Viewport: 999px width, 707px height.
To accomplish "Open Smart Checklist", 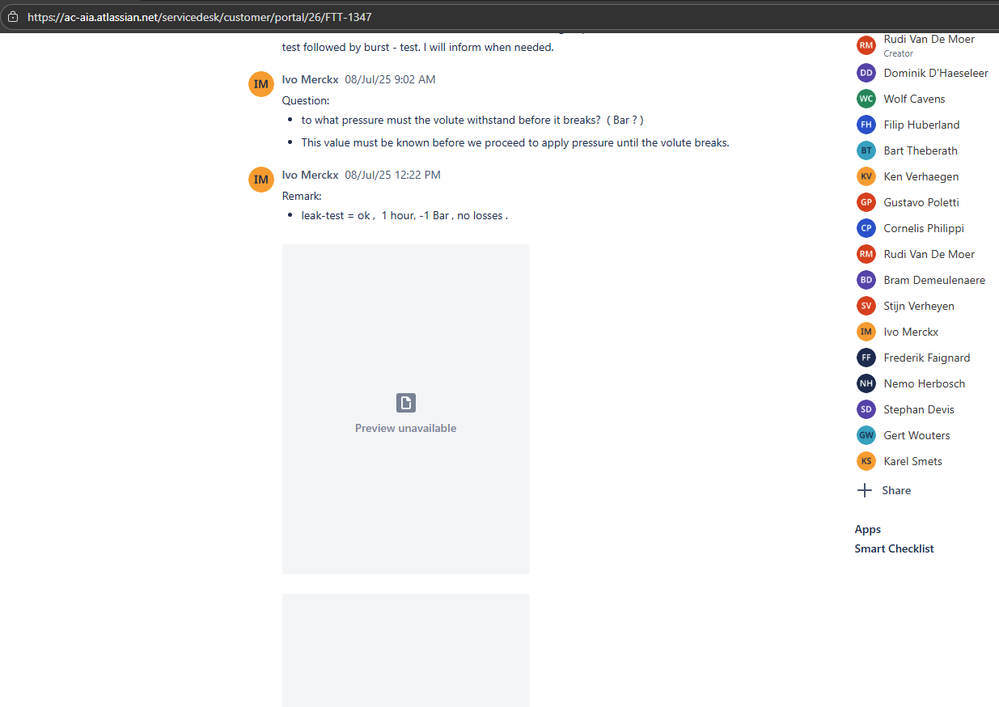I will pos(893,548).
